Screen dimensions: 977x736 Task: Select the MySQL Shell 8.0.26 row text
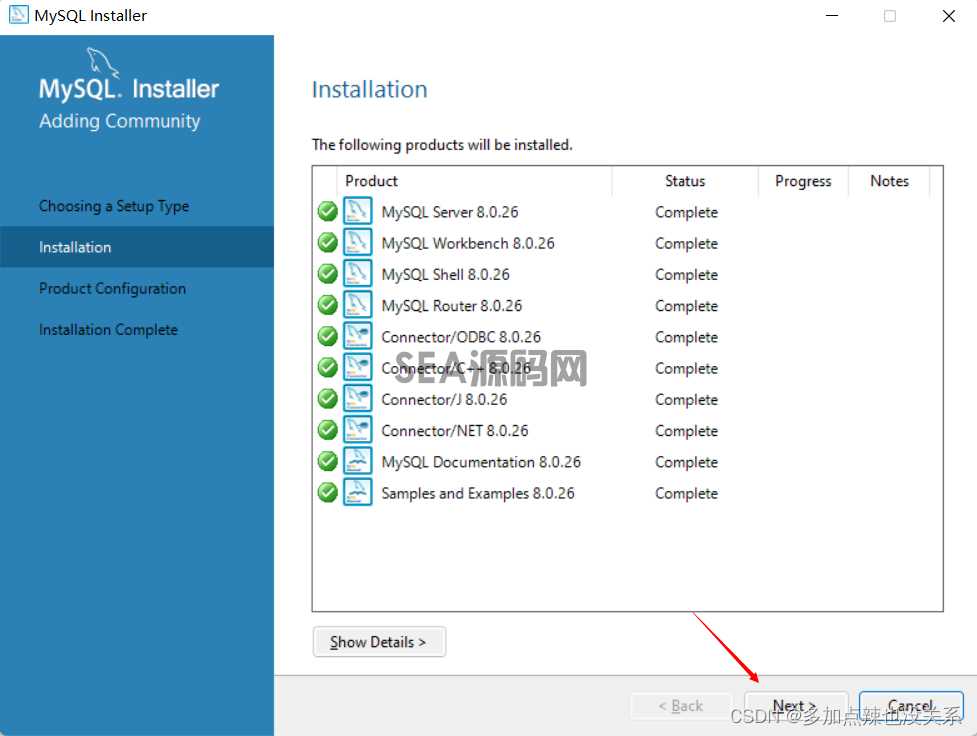click(x=446, y=274)
